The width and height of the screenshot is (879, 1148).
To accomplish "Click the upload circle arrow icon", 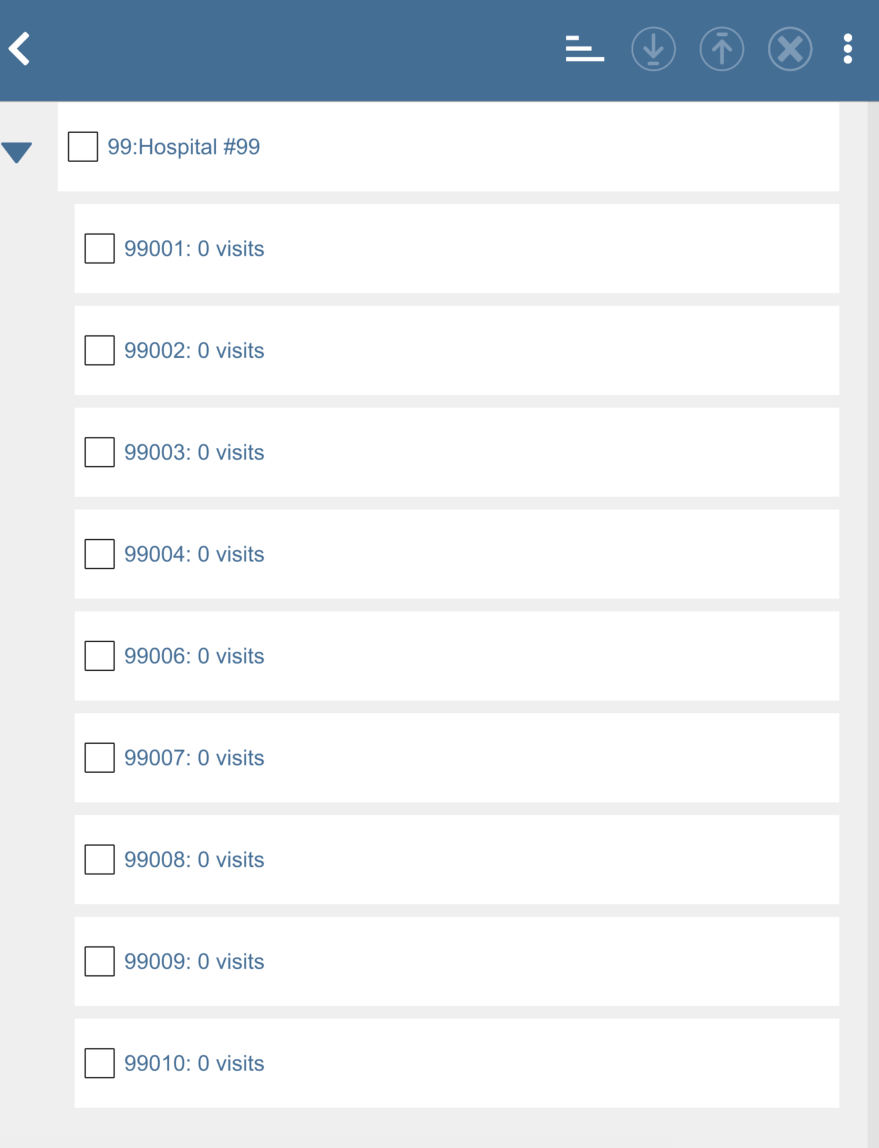I will point(721,49).
